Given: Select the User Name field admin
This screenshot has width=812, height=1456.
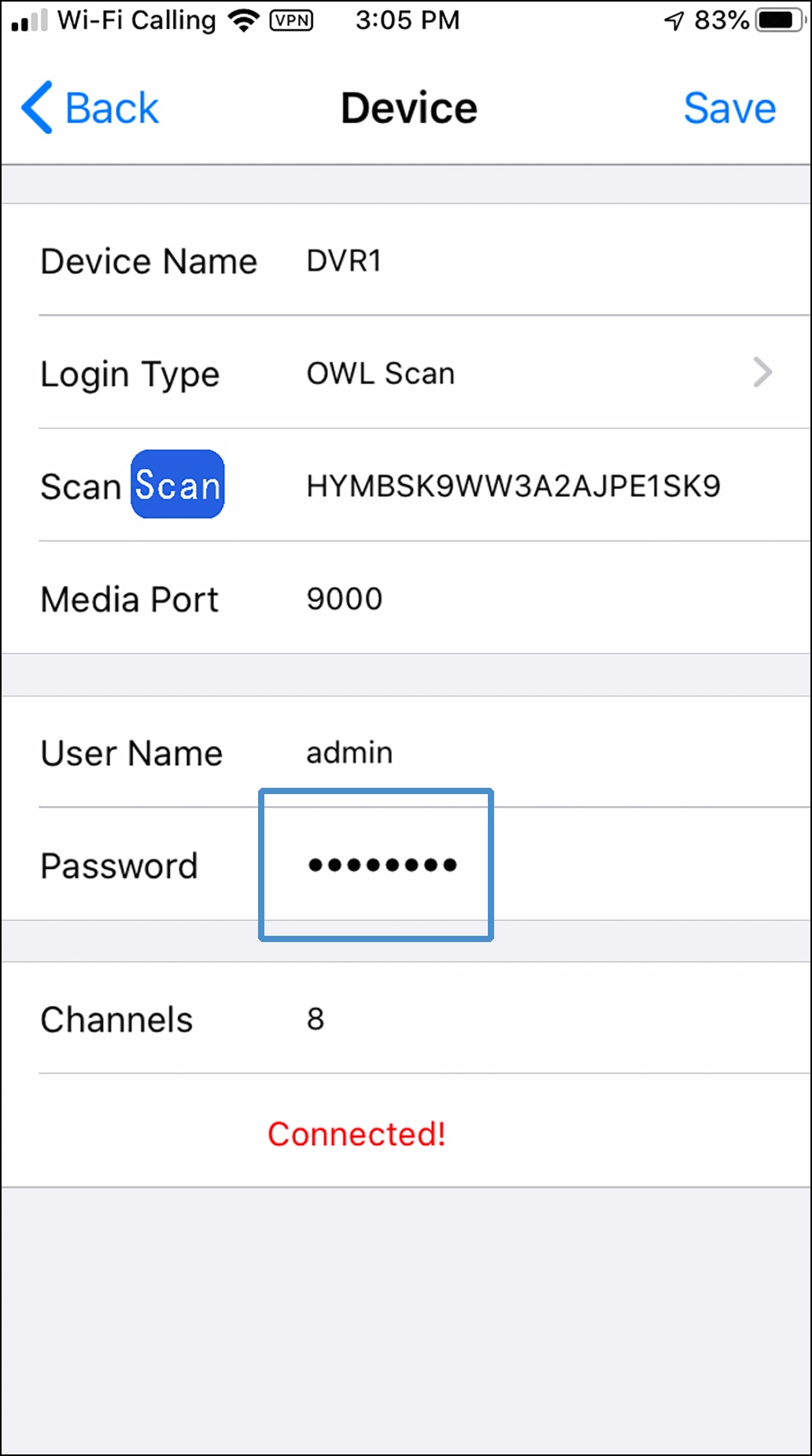Looking at the screenshot, I should pos(349,753).
